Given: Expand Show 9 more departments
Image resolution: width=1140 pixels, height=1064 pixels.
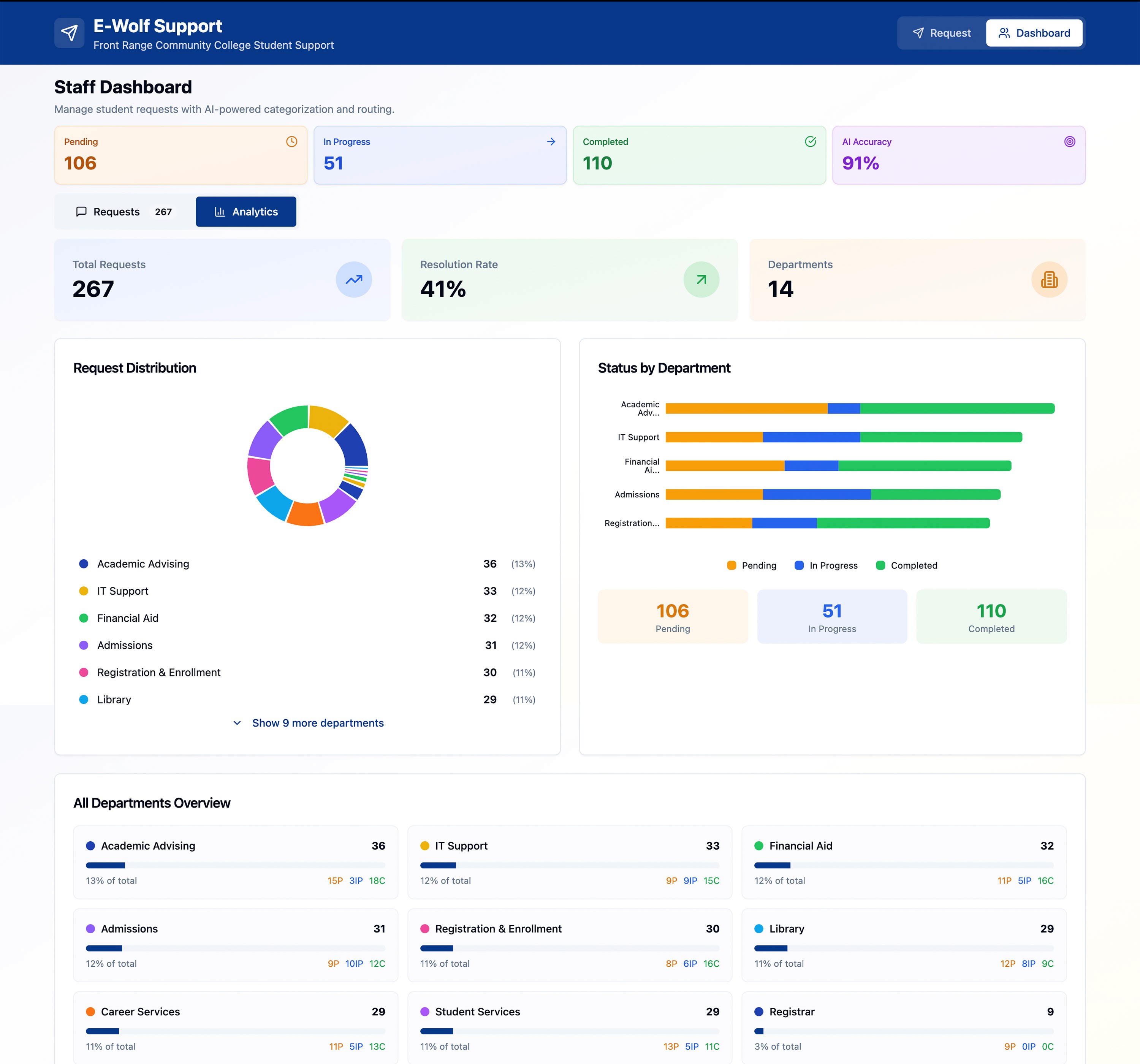Looking at the screenshot, I should tap(318, 723).
